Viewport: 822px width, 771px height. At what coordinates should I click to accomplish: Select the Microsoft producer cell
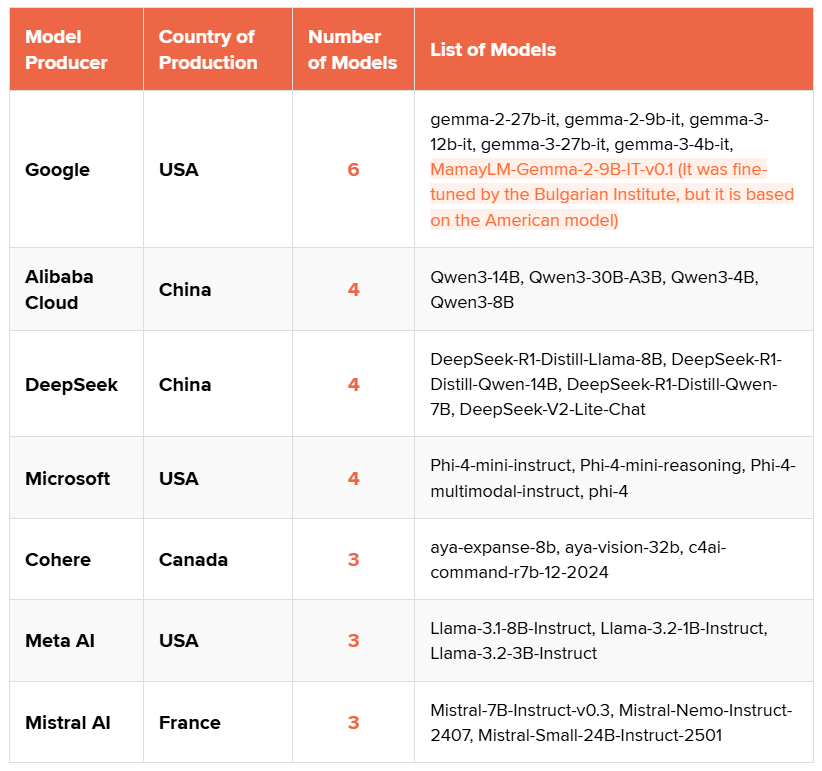coord(67,478)
